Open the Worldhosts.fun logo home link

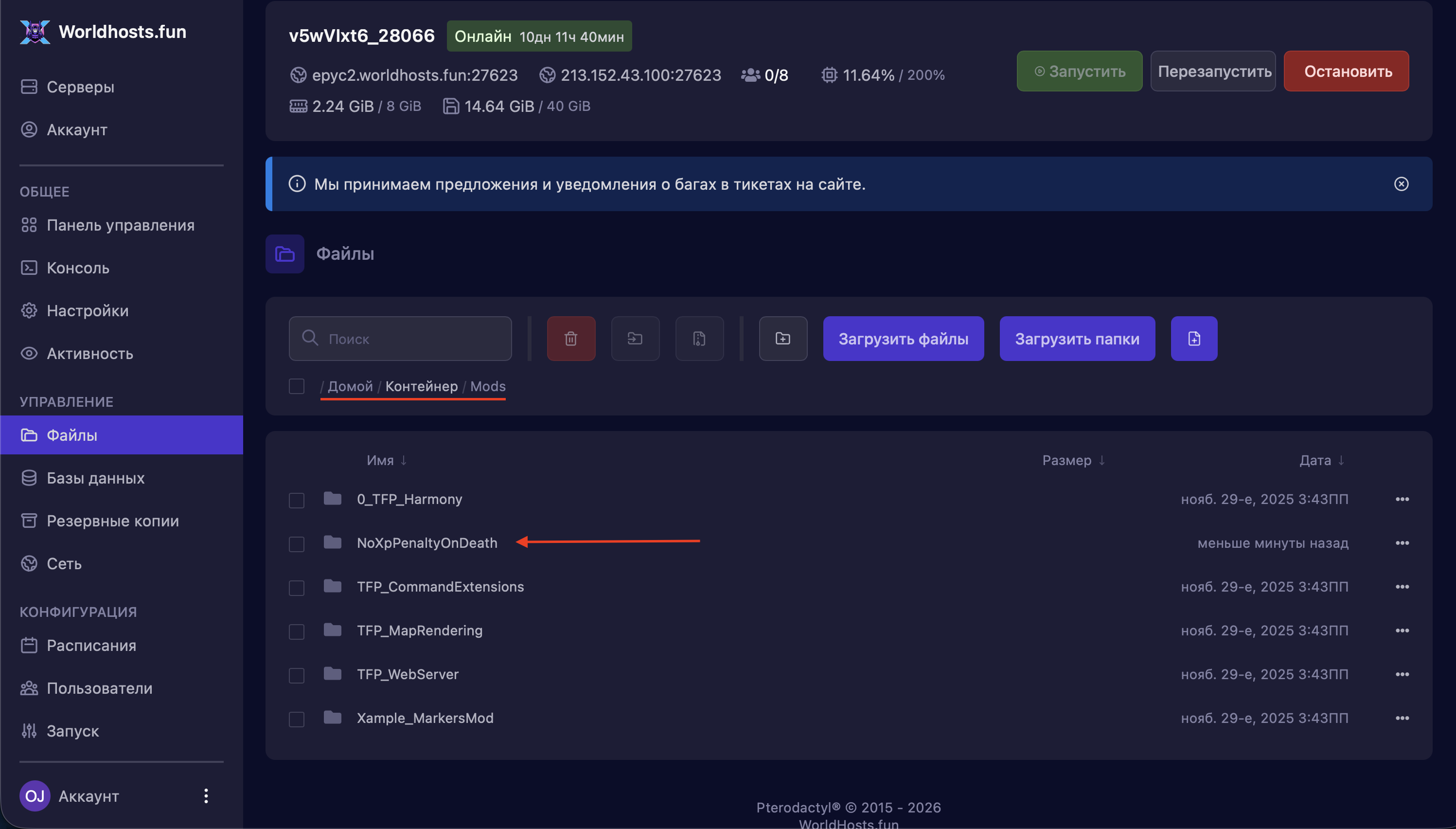(x=104, y=32)
